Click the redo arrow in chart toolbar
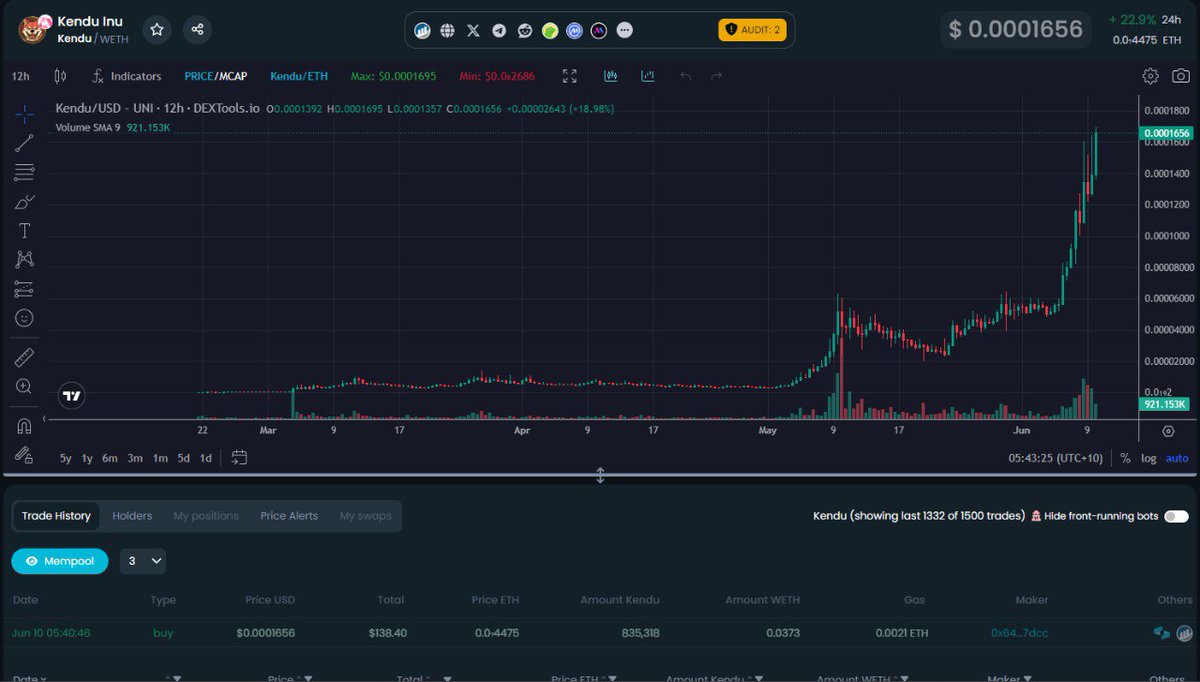Image resolution: width=1200 pixels, height=682 pixels. 716,76
